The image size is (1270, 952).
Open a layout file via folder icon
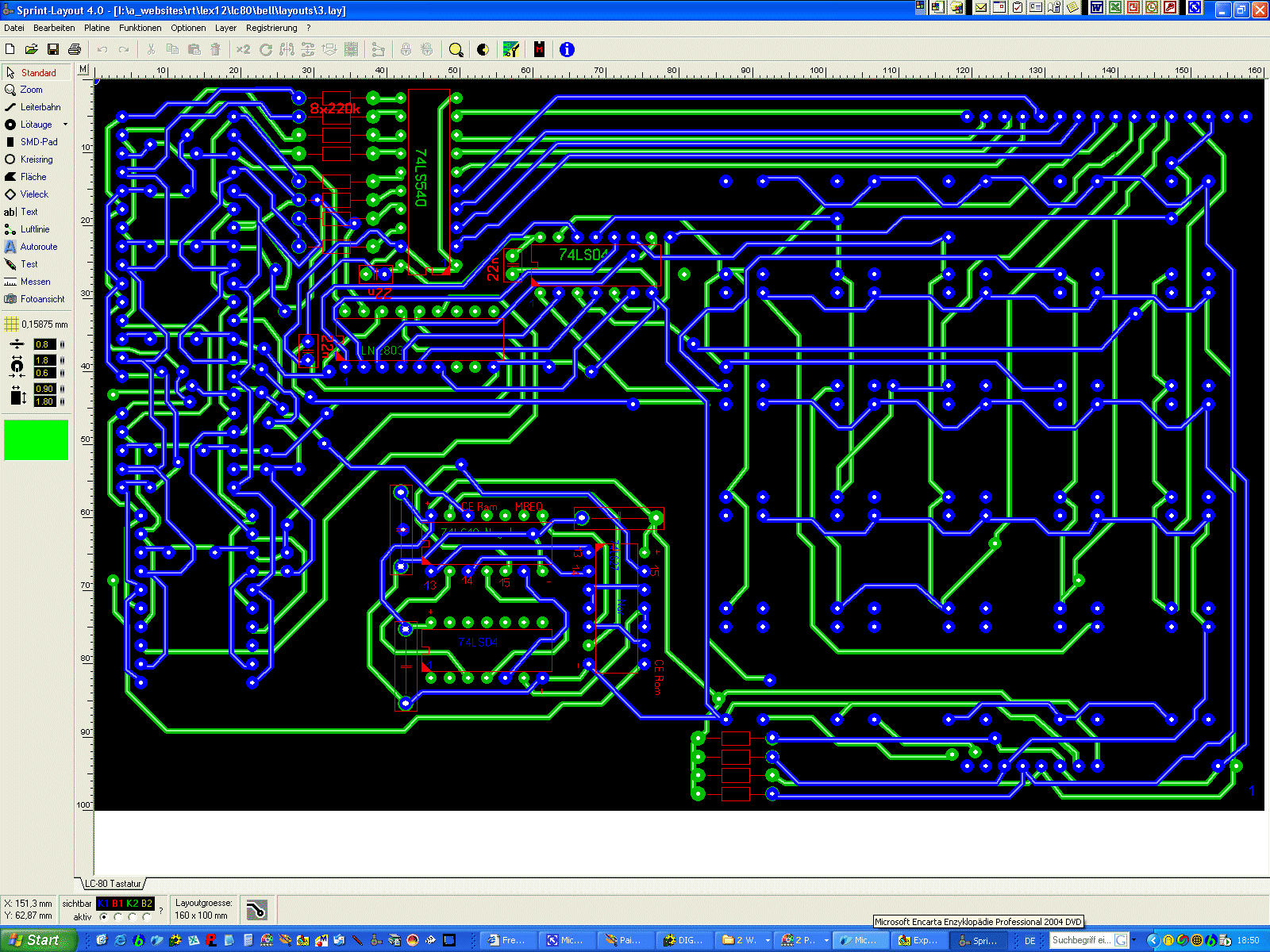click(x=32, y=49)
